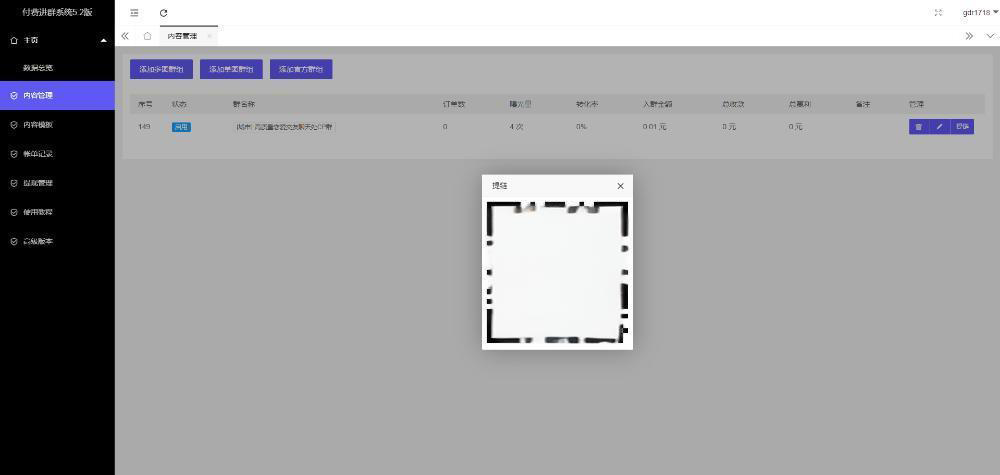This screenshot has height=475, width=1000.
Task: Open 使用教程 in the sidebar
Action: pos(57,212)
